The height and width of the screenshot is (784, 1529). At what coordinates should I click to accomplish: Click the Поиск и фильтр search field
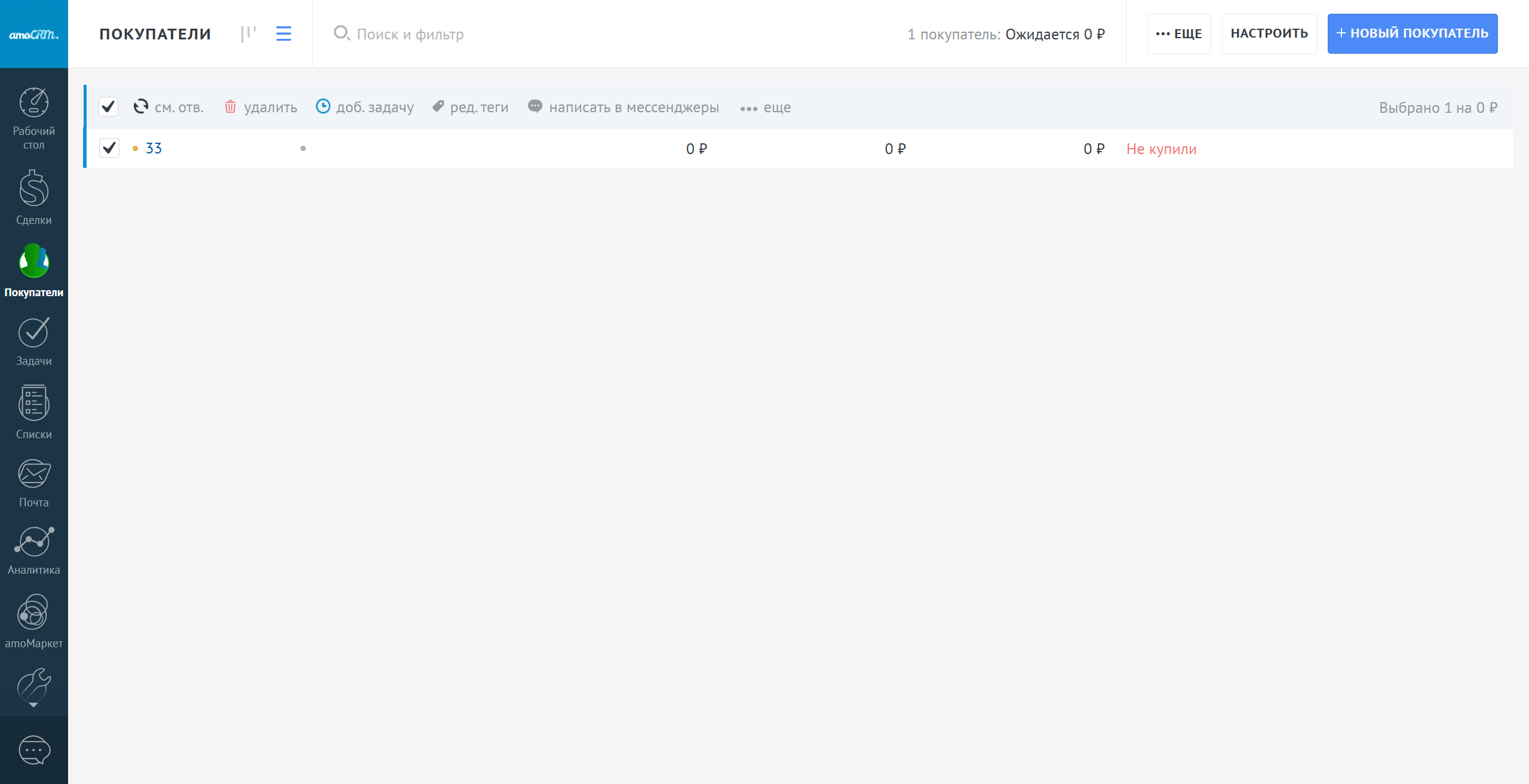point(410,34)
